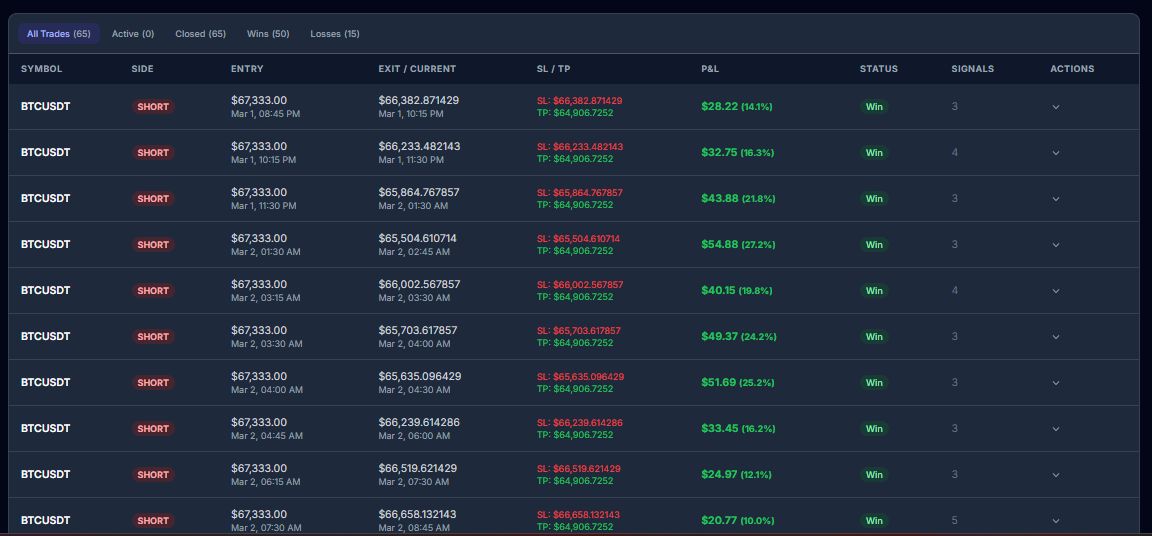Viewport: 1152px width, 536px height.
Task: Click BTCUSDT symbol in the $51.69 row
Action: point(46,383)
